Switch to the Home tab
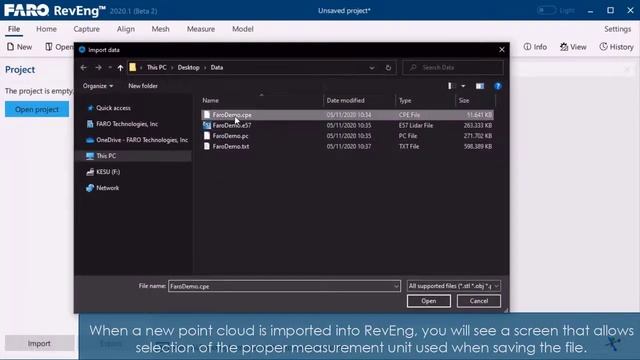Image resolution: width=640 pixels, height=360 pixels. [46, 29]
